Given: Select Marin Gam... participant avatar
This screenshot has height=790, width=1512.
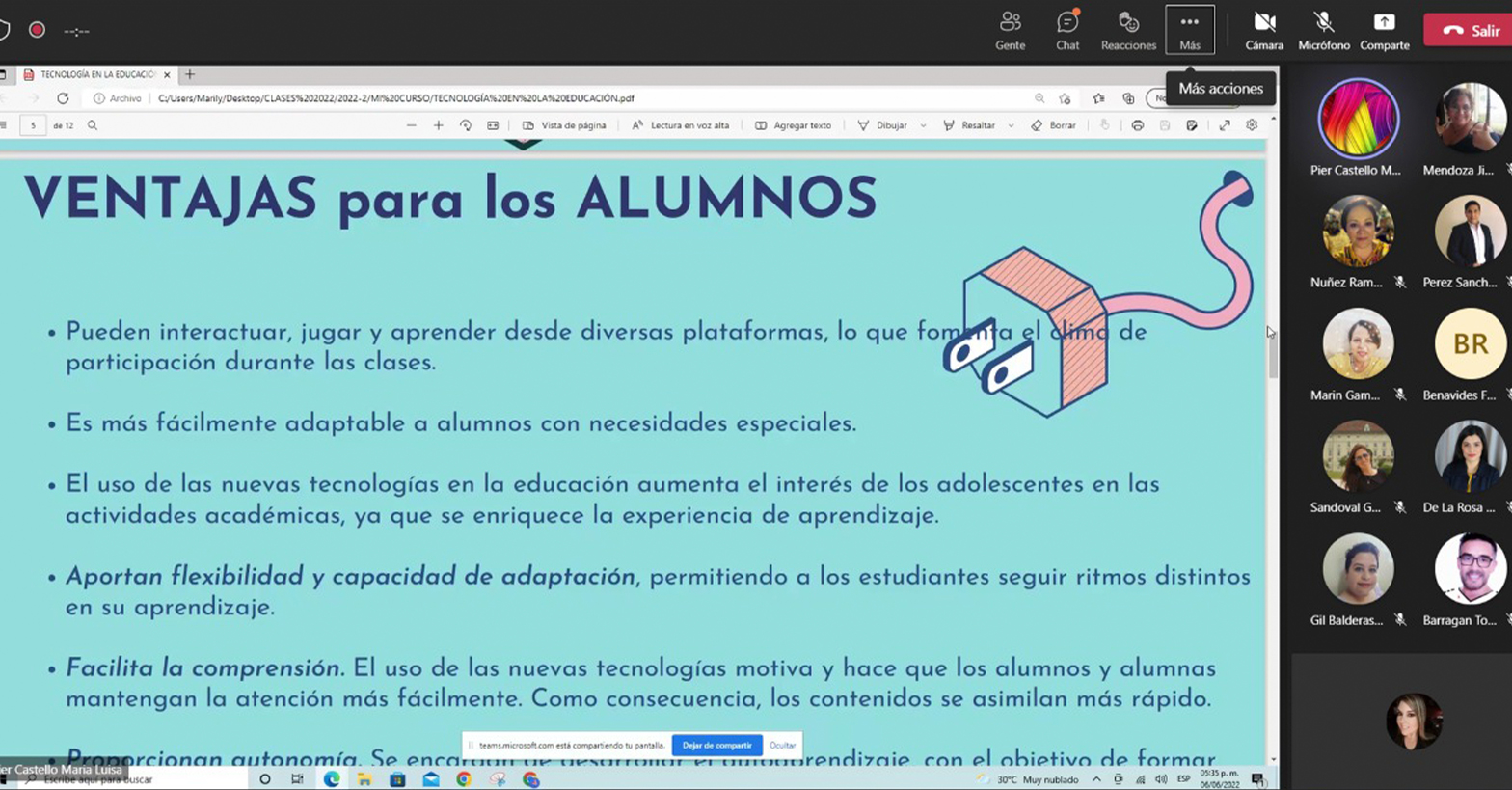Looking at the screenshot, I should click(x=1358, y=343).
